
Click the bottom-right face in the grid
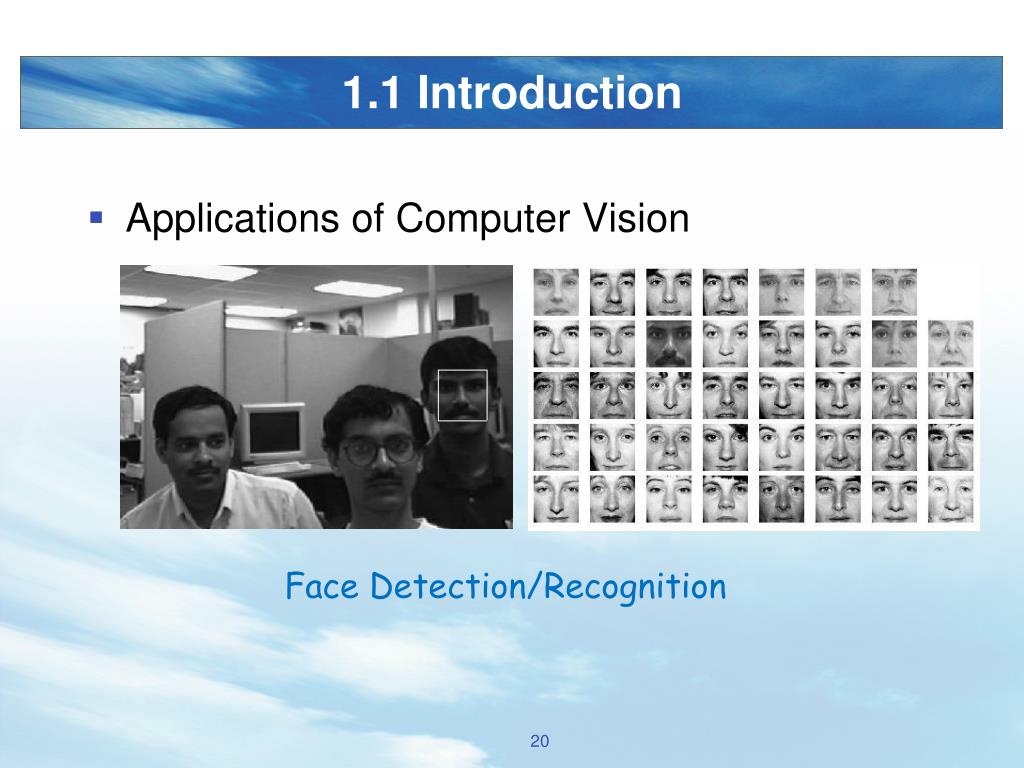(x=950, y=500)
